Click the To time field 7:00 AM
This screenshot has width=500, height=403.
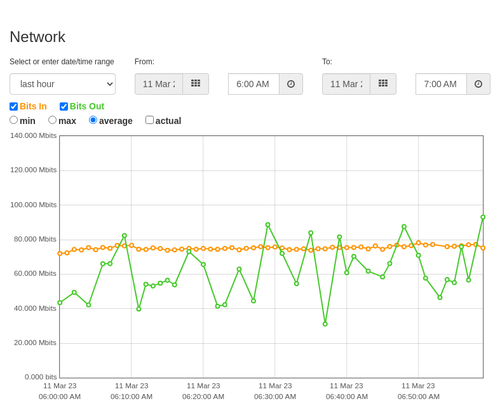(441, 84)
